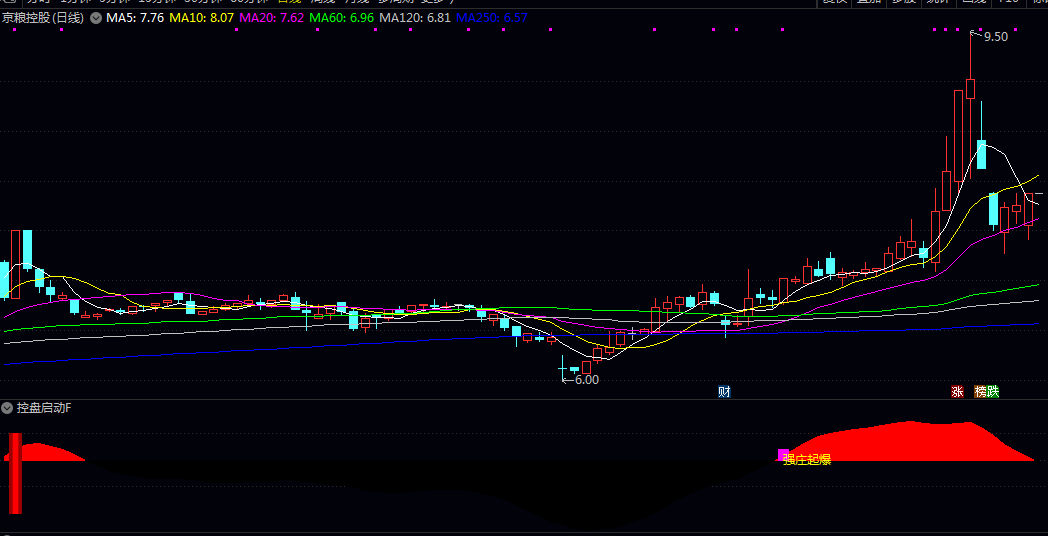Select the large cyan candlestick after the 9.50 peak
The width and height of the screenshot is (1048, 536).
pos(982,154)
